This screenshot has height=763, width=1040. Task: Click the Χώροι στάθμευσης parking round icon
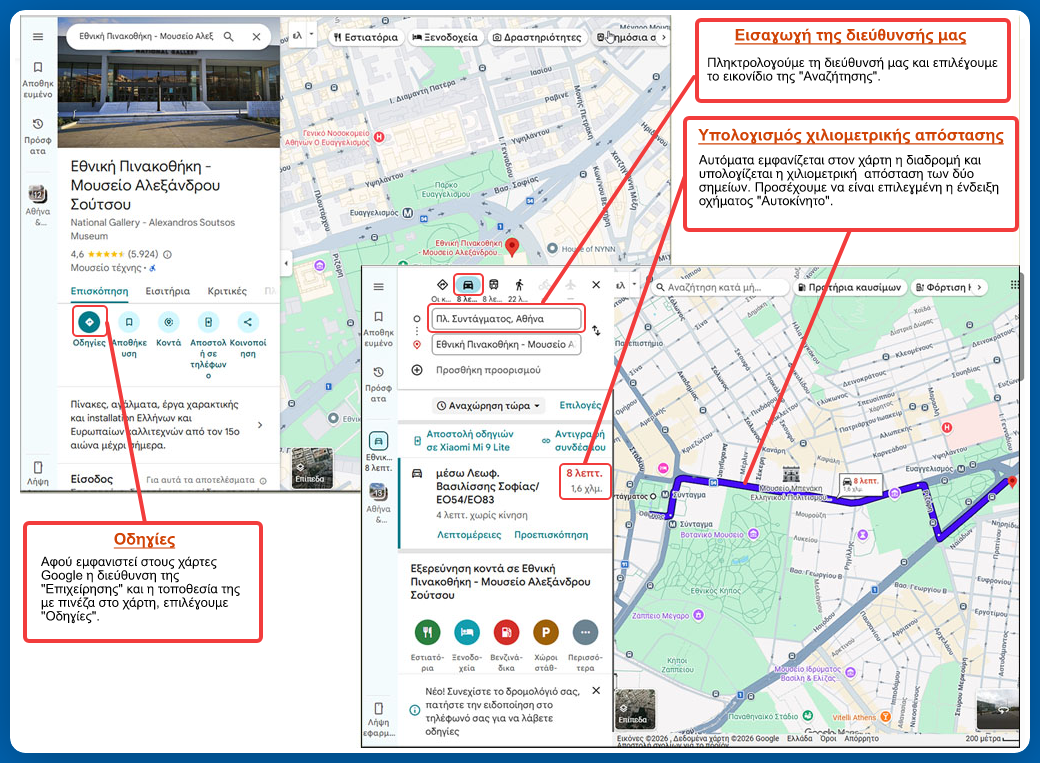click(546, 632)
